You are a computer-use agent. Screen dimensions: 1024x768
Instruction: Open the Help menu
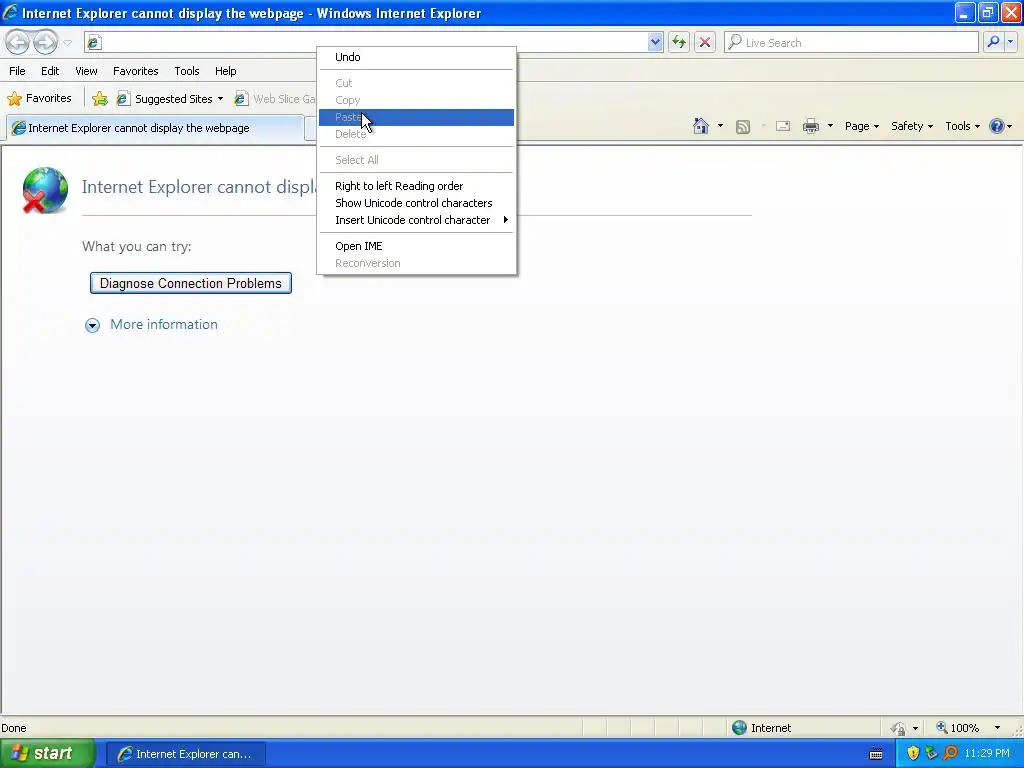click(225, 71)
